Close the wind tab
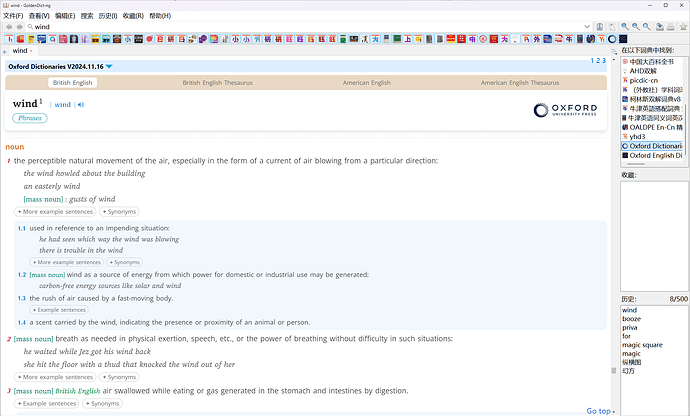Viewport: 690px width, 416px height. (31, 51)
